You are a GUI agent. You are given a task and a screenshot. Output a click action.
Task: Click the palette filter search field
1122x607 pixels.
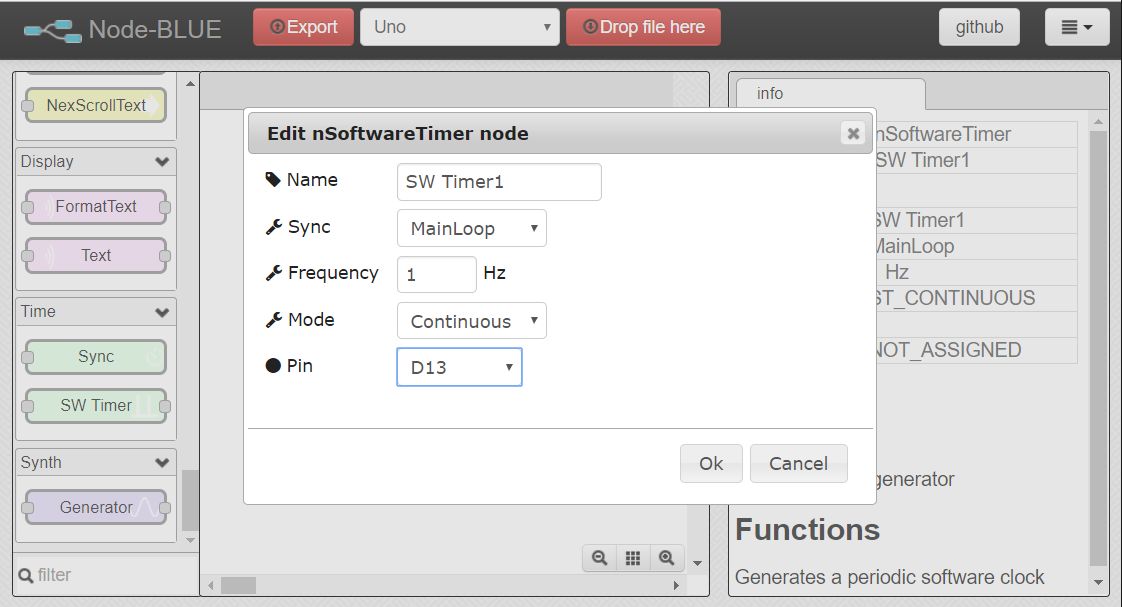(106, 575)
